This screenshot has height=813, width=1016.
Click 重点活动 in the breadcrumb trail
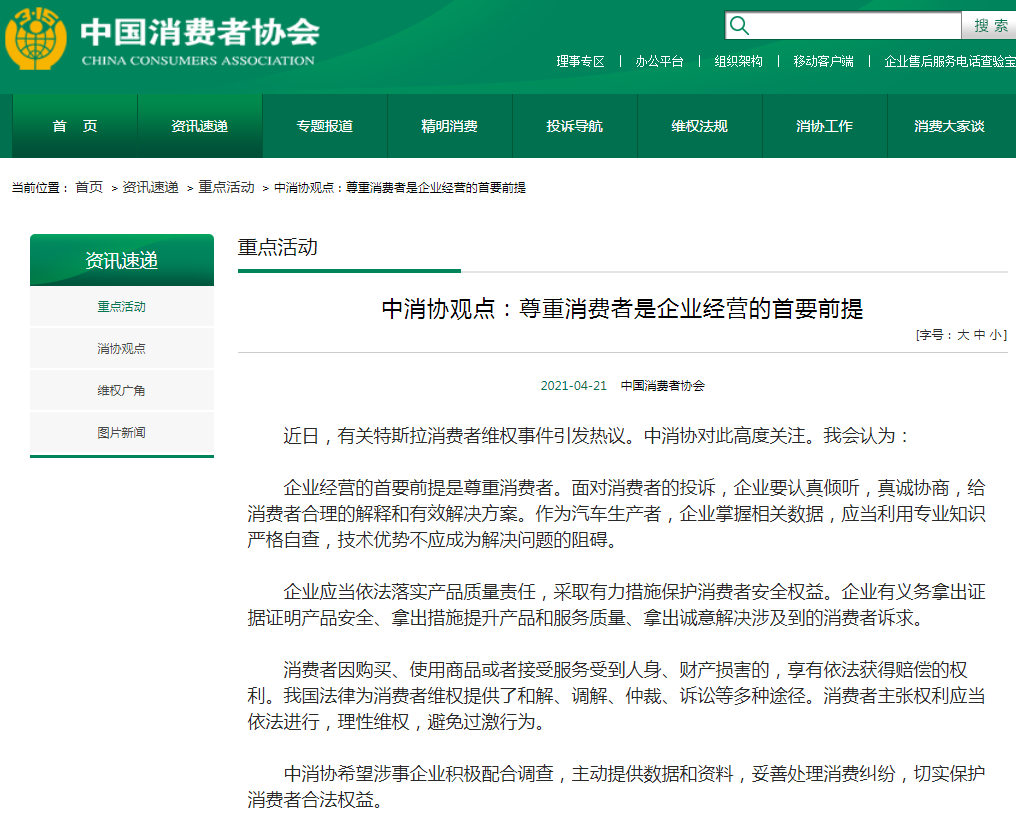click(x=226, y=188)
